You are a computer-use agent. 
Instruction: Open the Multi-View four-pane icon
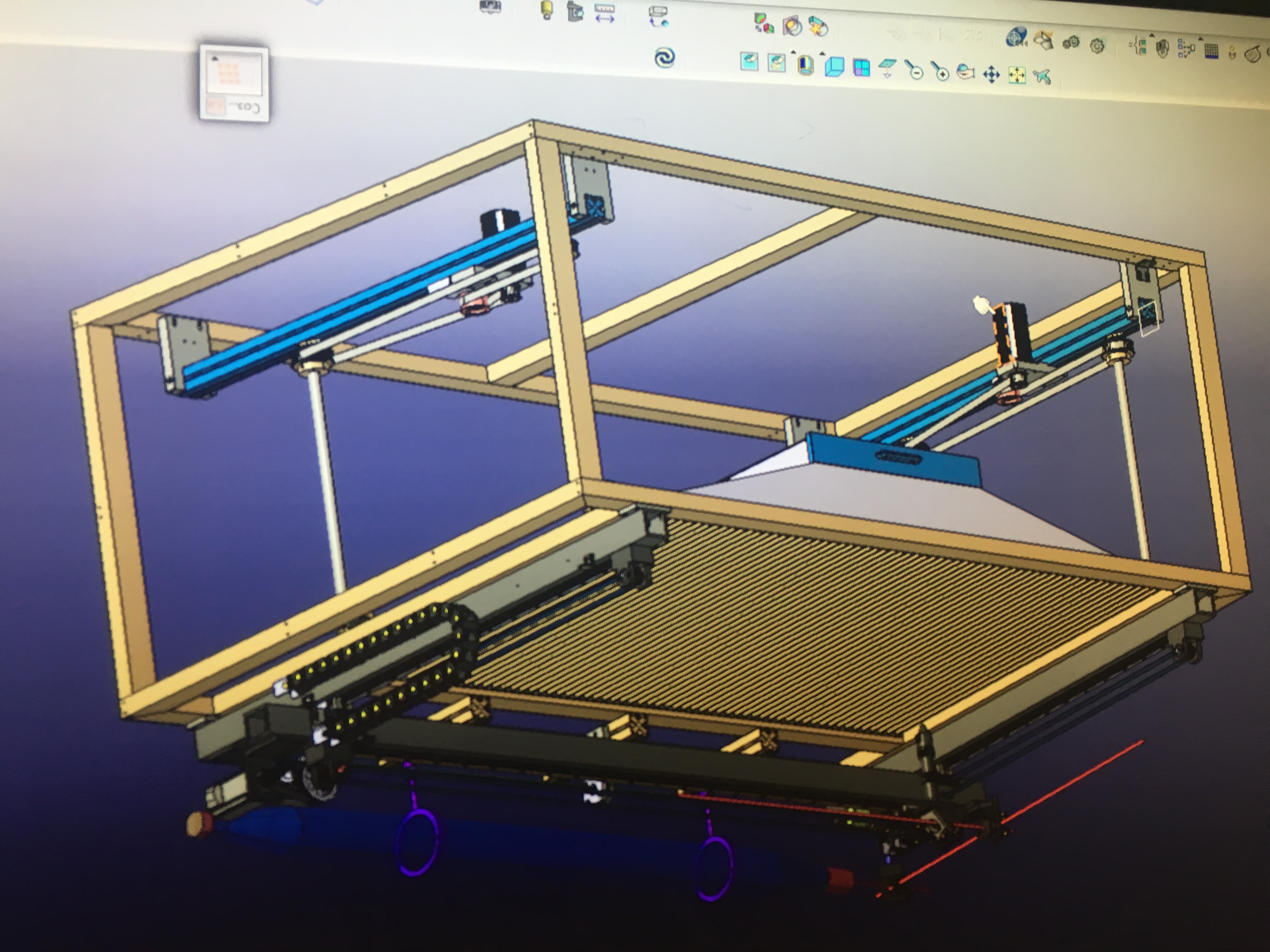(861, 68)
